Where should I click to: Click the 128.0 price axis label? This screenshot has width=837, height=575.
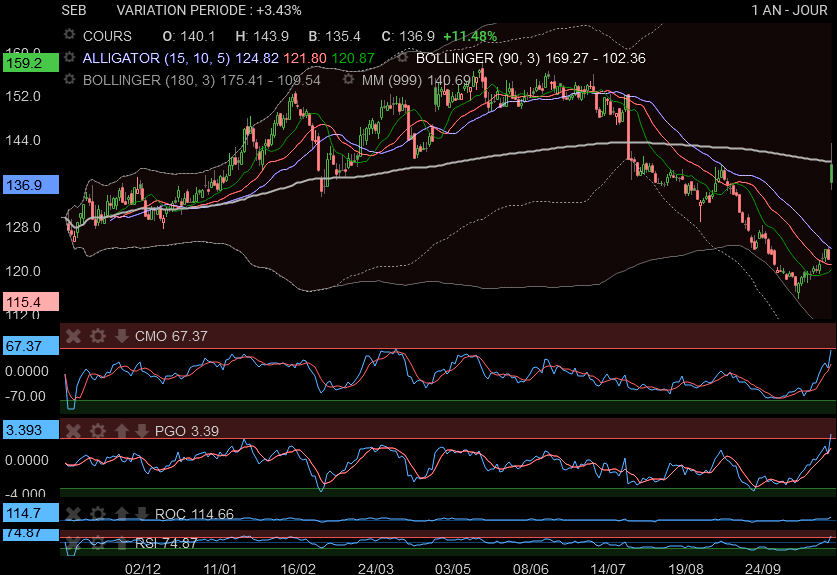[23, 227]
